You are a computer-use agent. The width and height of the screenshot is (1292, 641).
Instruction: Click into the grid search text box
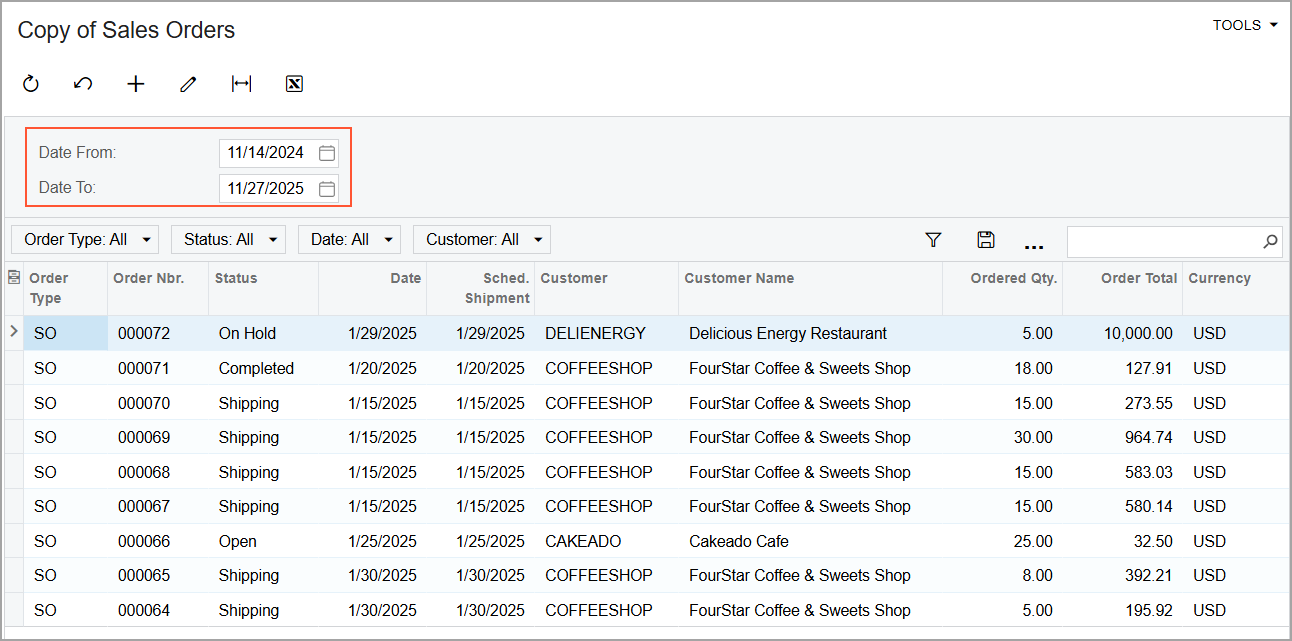[x=1162, y=241]
